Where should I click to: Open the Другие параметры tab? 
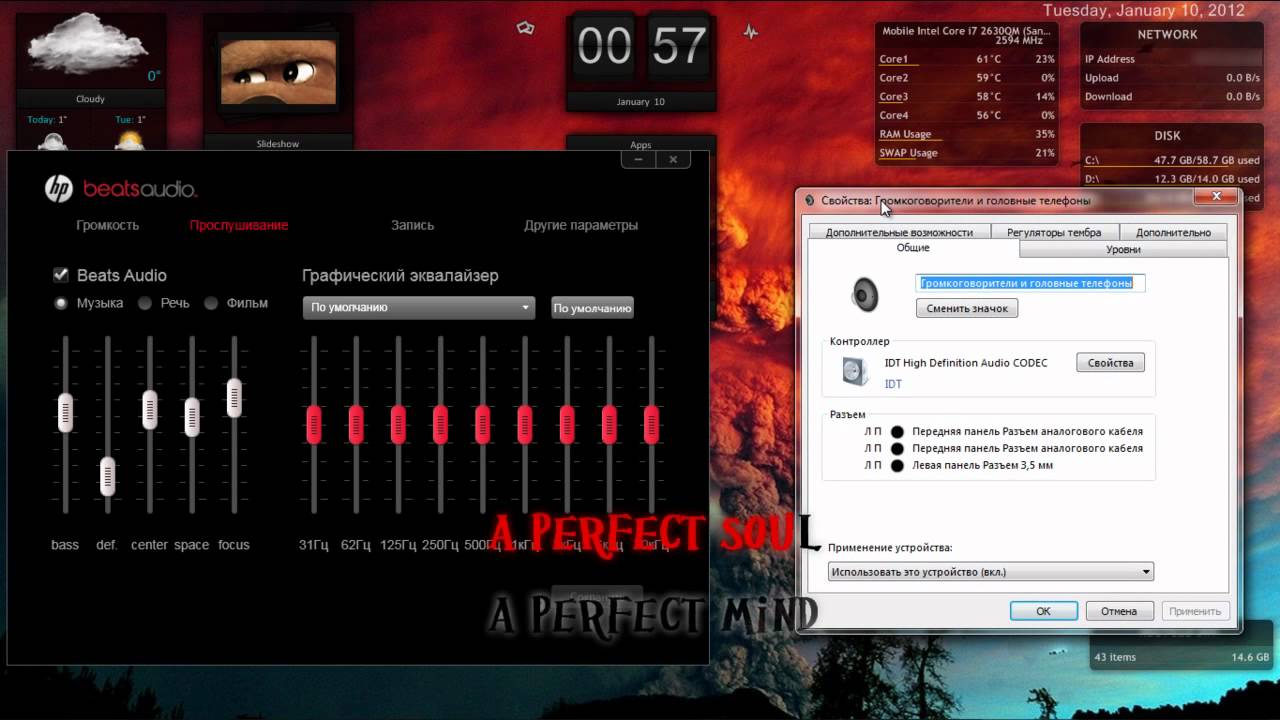(x=581, y=225)
